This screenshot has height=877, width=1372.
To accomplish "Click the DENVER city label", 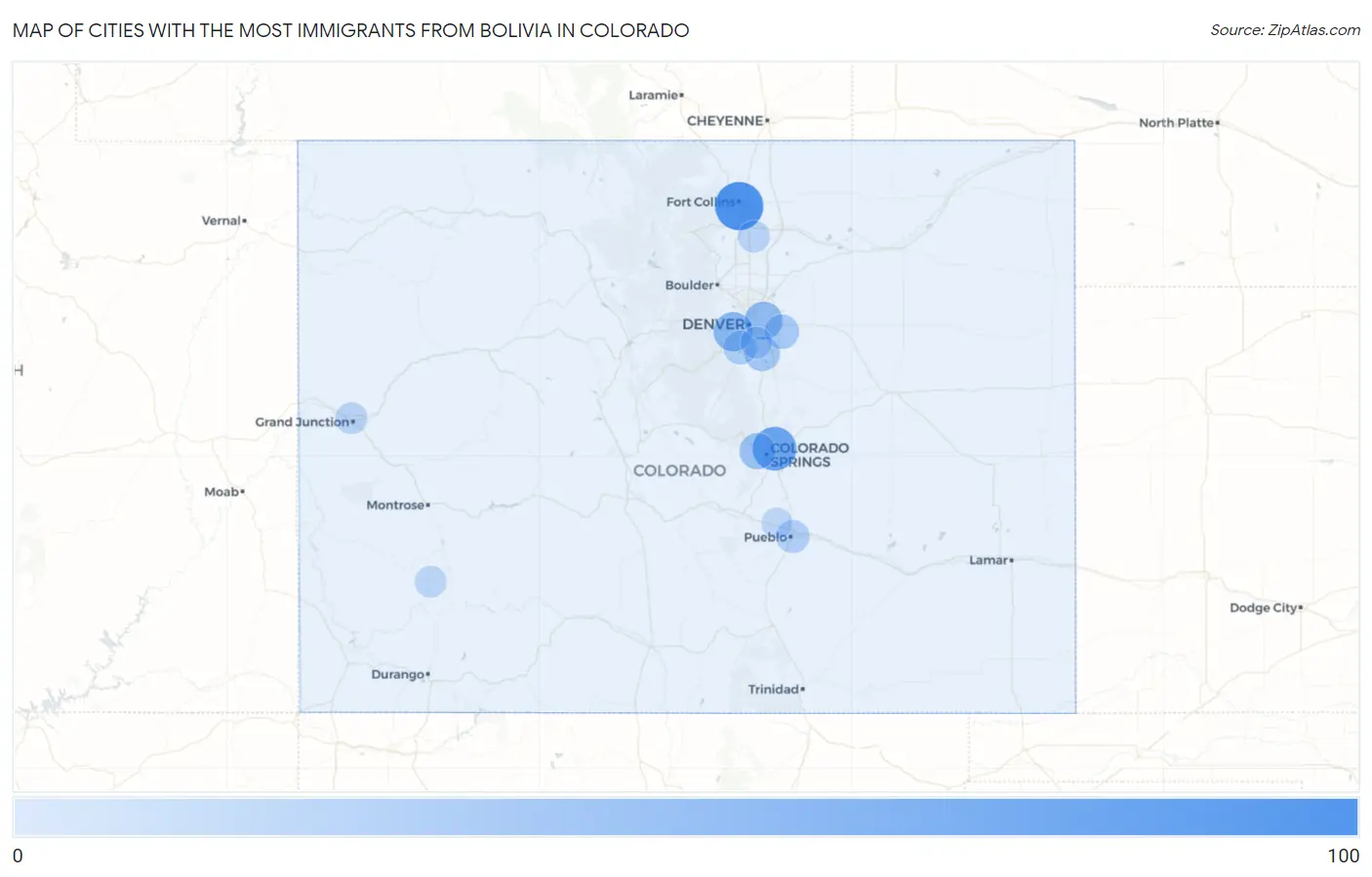I will coord(714,324).
